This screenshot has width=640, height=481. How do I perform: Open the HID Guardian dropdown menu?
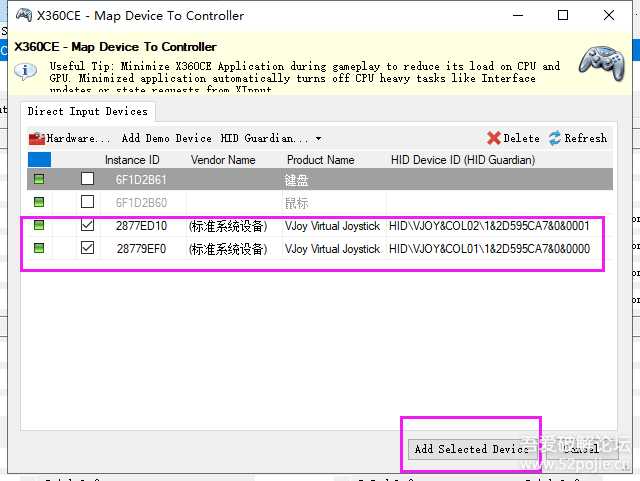[x=271, y=138]
